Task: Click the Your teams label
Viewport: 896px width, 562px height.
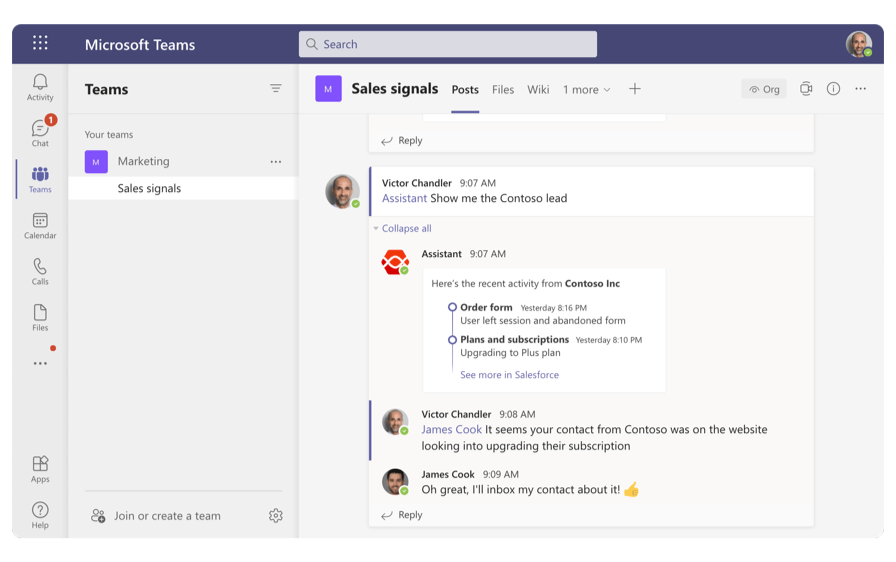Action: (x=109, y=135)
